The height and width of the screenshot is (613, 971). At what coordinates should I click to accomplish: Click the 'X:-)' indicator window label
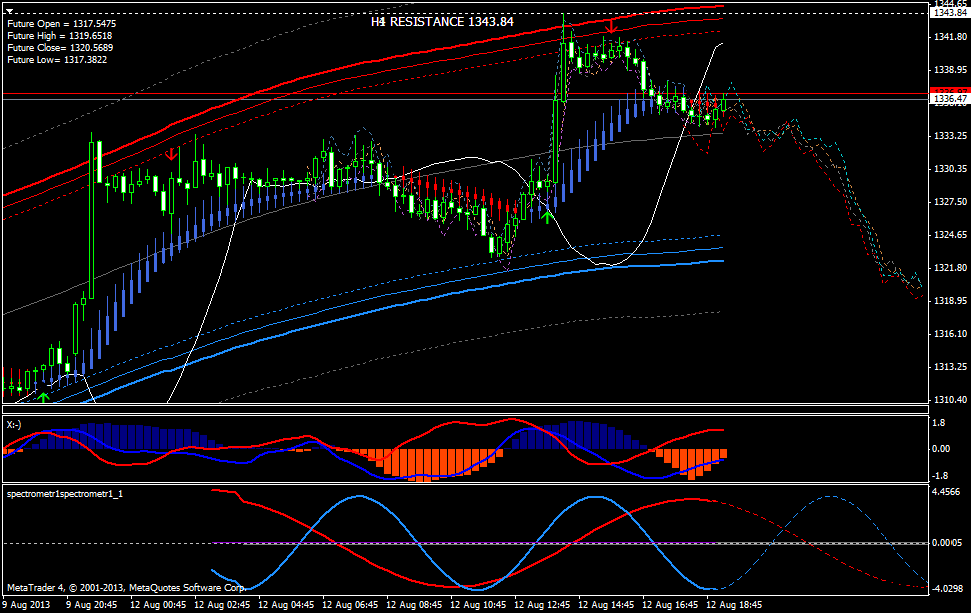pyautogui.click(x=14, y=424)
